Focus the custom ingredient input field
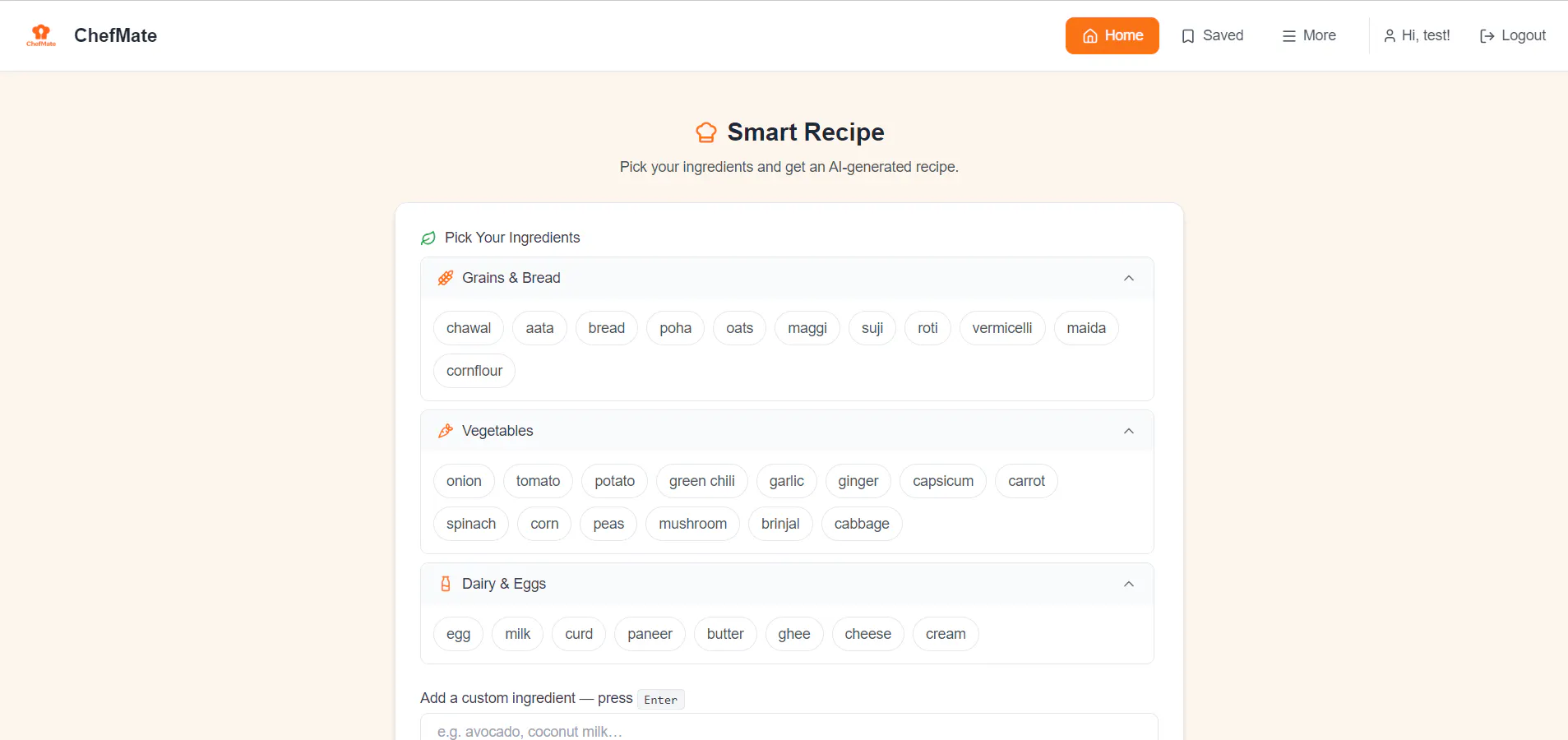The image size is (1568, 740). click(789, 728)
